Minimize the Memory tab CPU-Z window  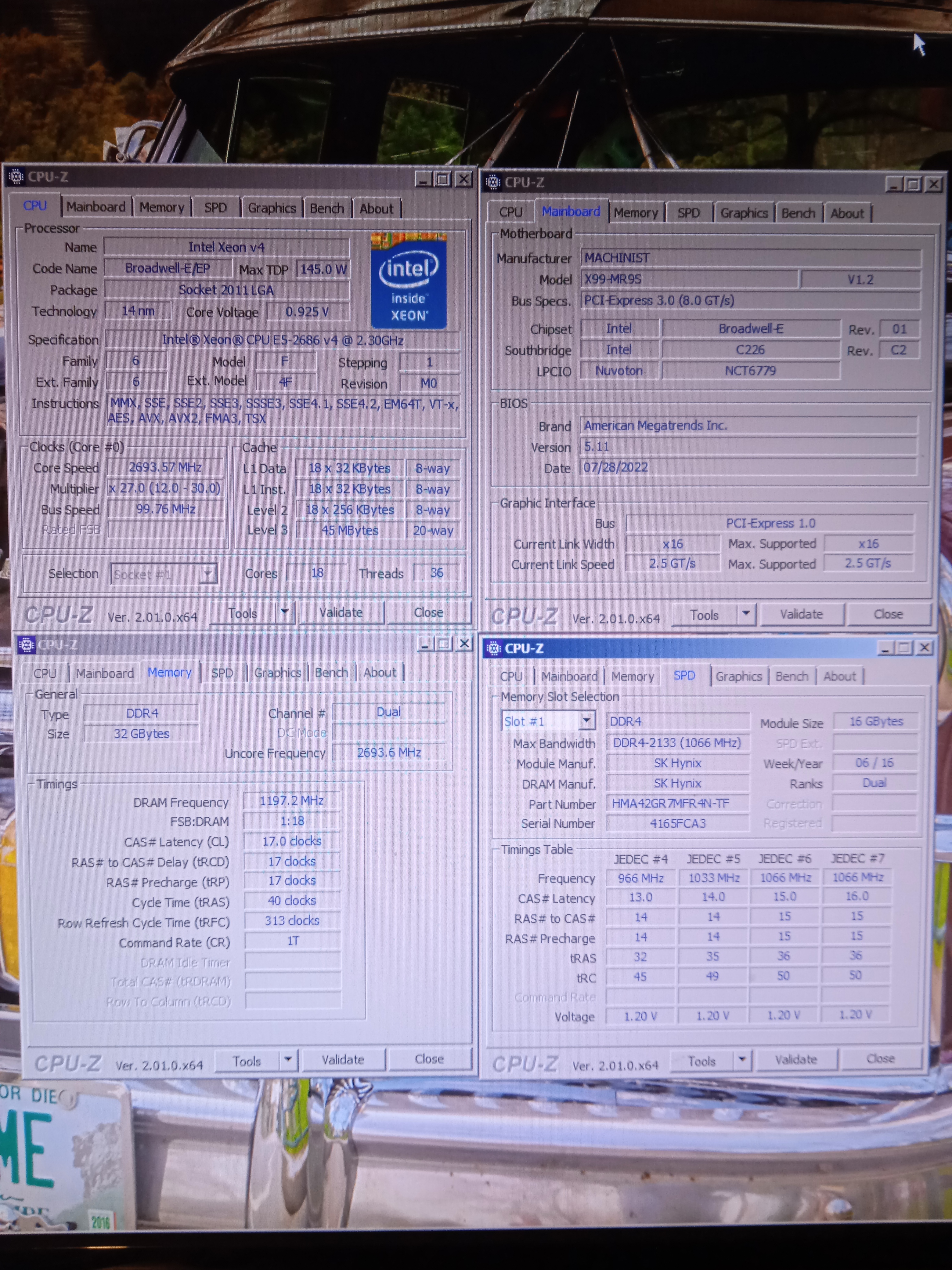click(x=425, y=644)
